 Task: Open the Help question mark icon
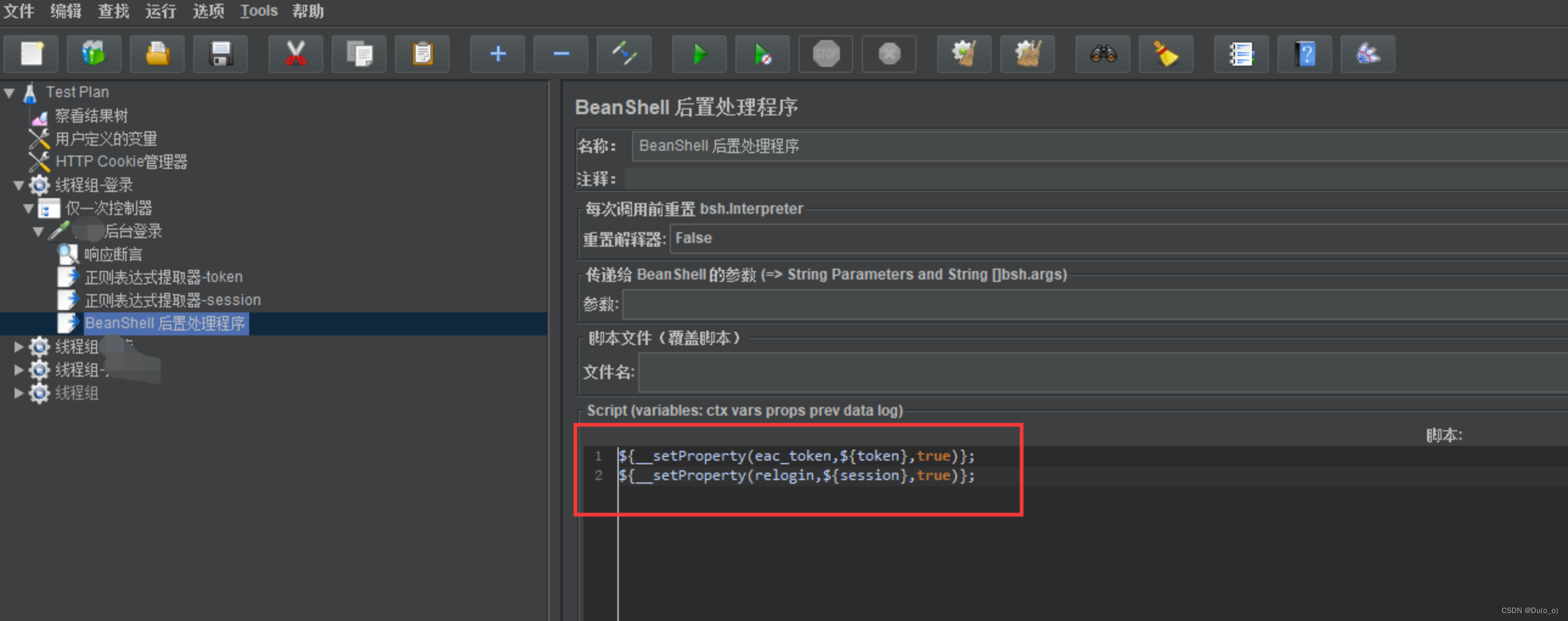1305,54
